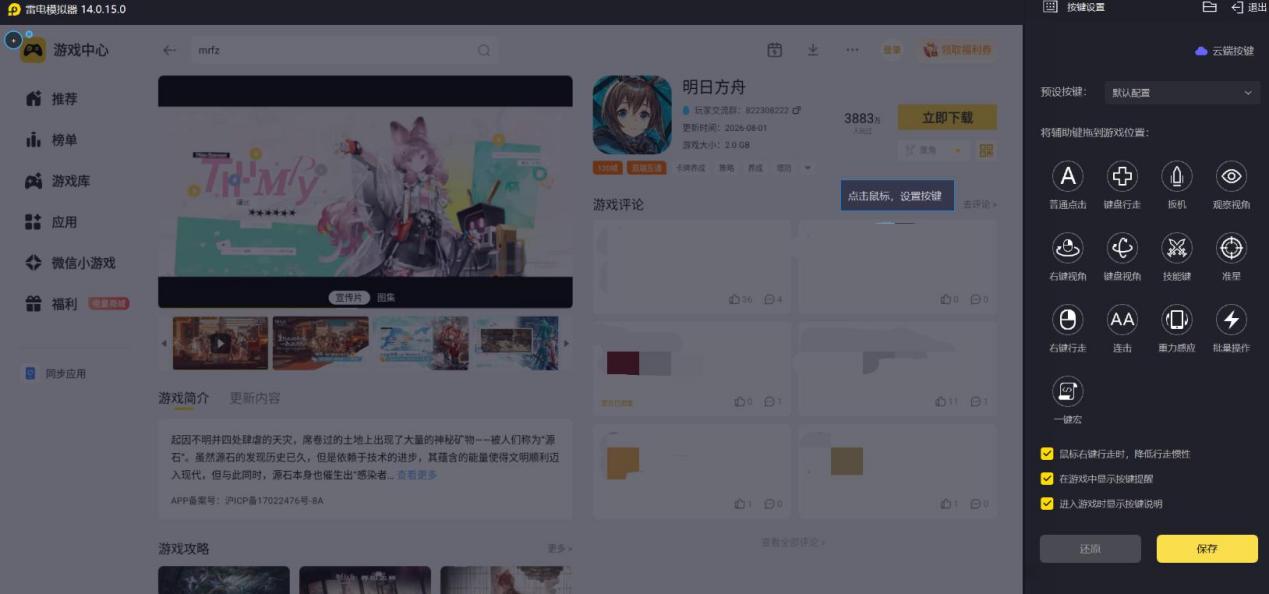Open 榜单 rankings in the sidebar
Viewport: 1269px width, 594px height.
[52, 140]
